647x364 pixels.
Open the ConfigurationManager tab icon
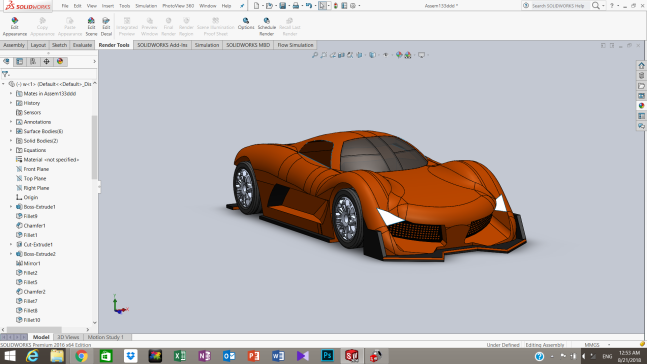33,61
